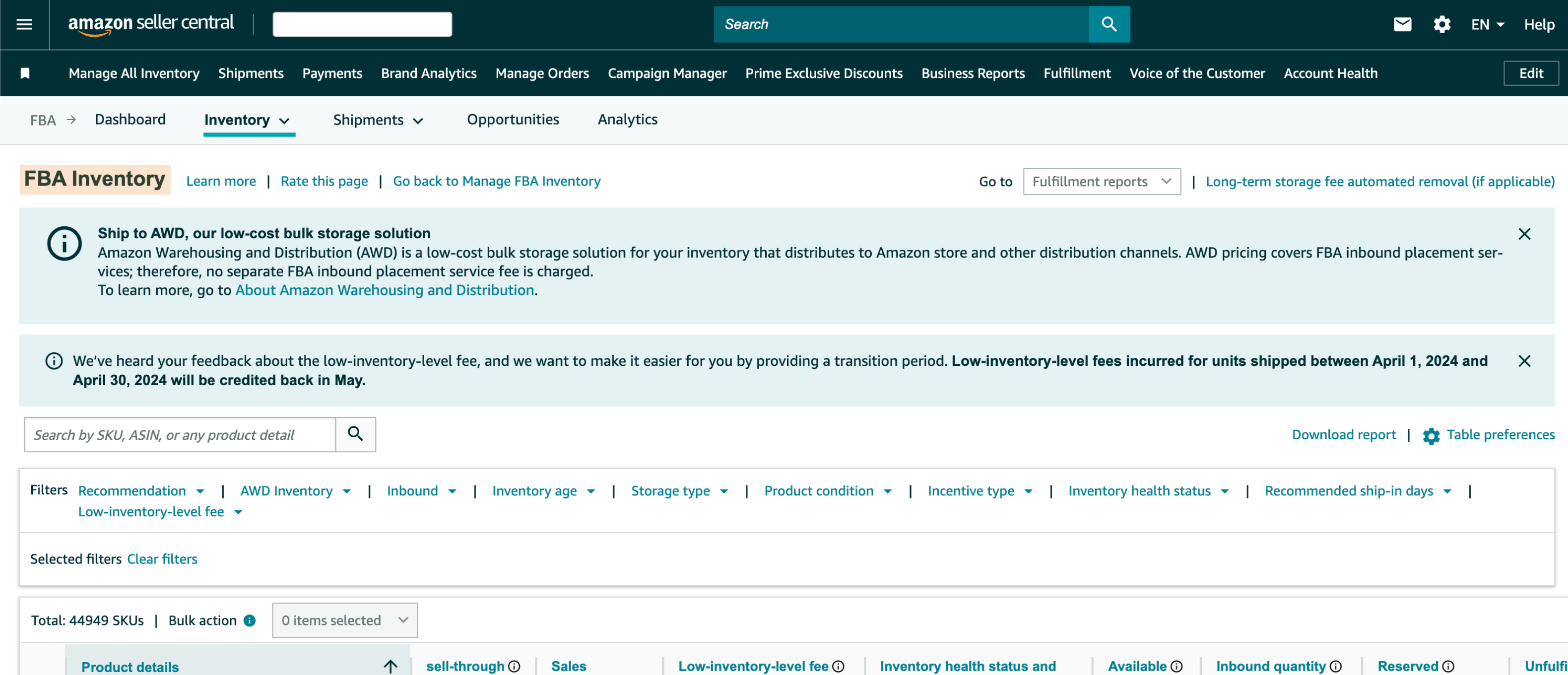Viewport: 1568px width, 675px height.
Task: Go back to Manage FBA Inventory
Action: [497, 181]
